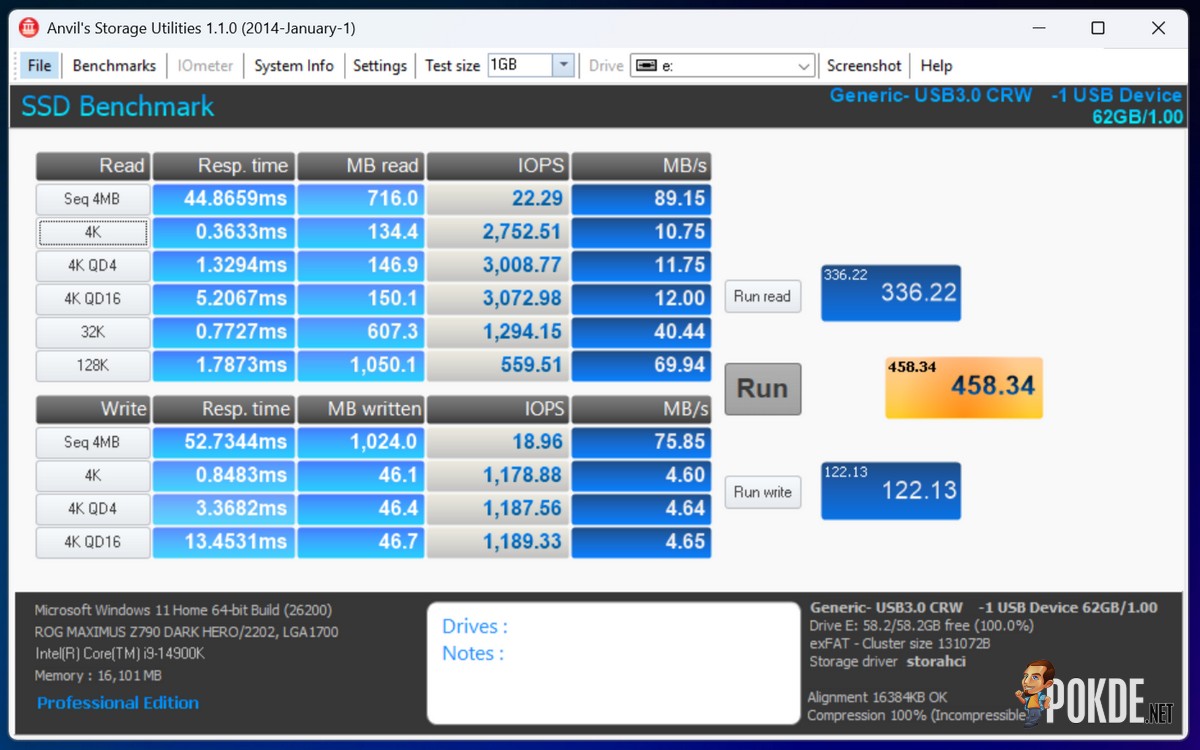This screenshot has height=750, width=1200.
Task: Select the 1,189.33 IOPS write value
Action: click(497, 542)
